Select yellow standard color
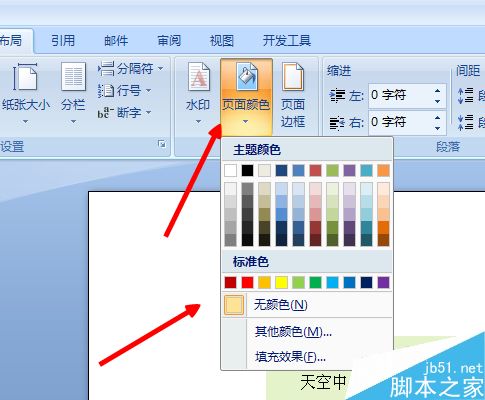The image size is (485, 400). pyautogui.click(x=281, y=282)
